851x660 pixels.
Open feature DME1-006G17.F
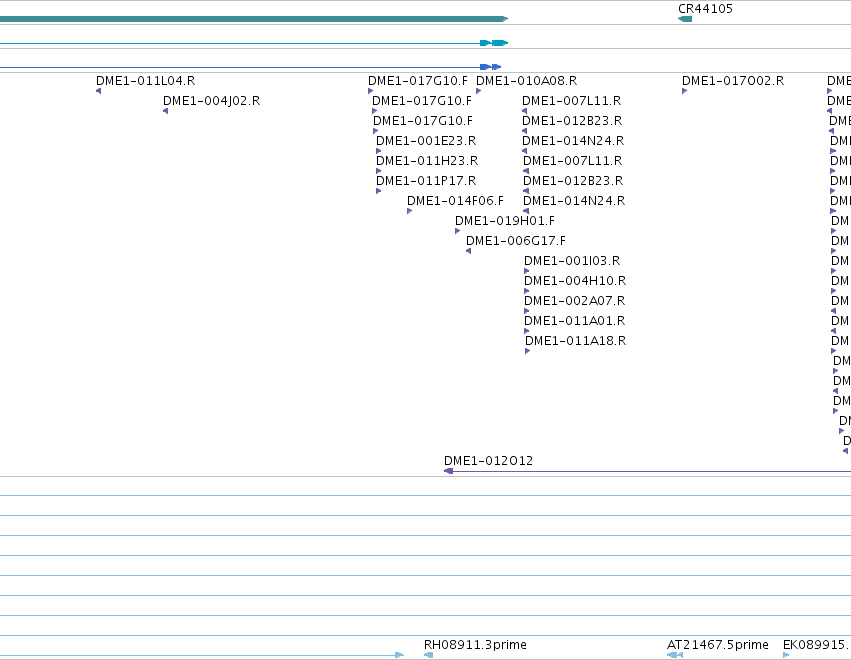pos(516,241)
